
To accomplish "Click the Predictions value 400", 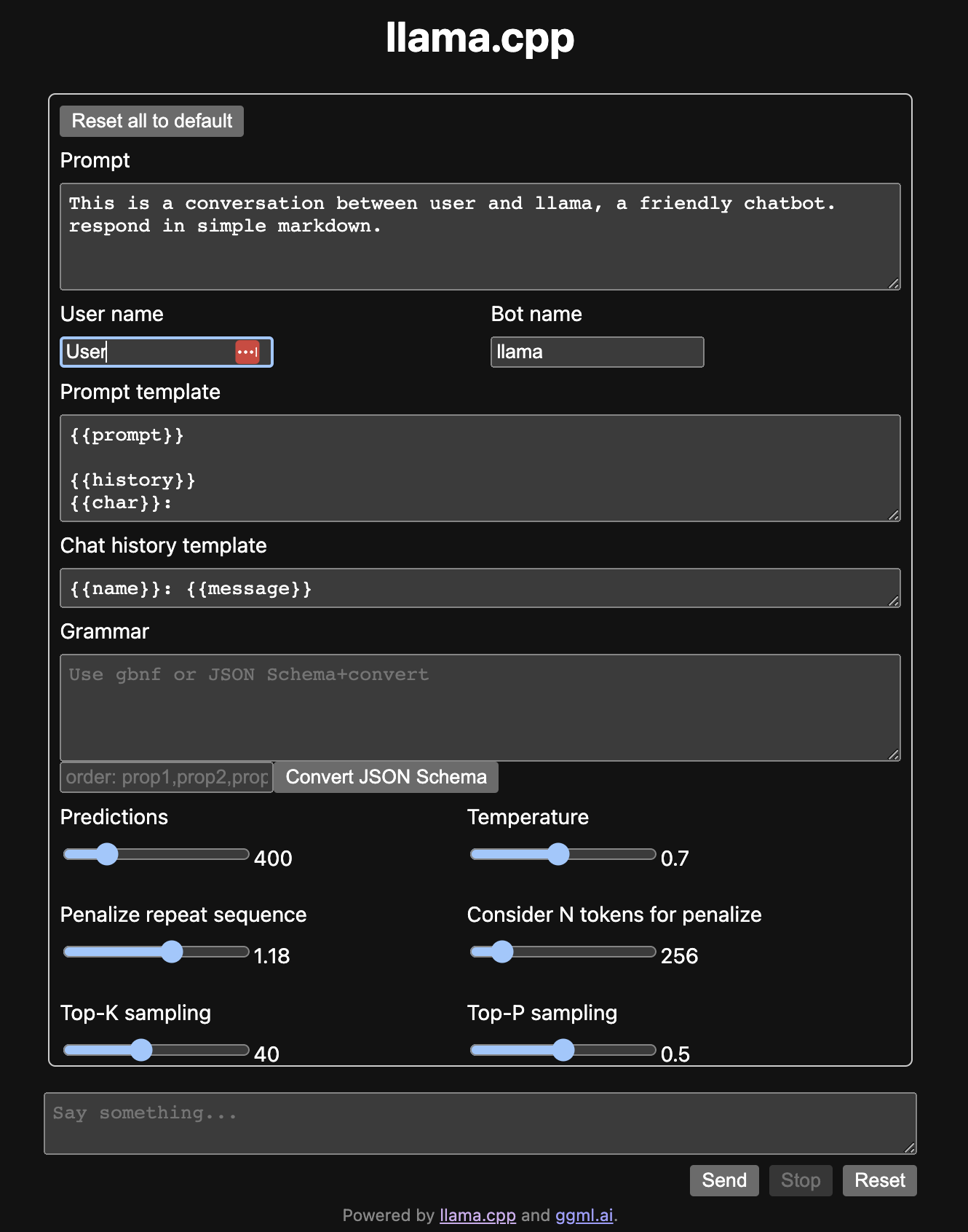I will coord(273,858).
